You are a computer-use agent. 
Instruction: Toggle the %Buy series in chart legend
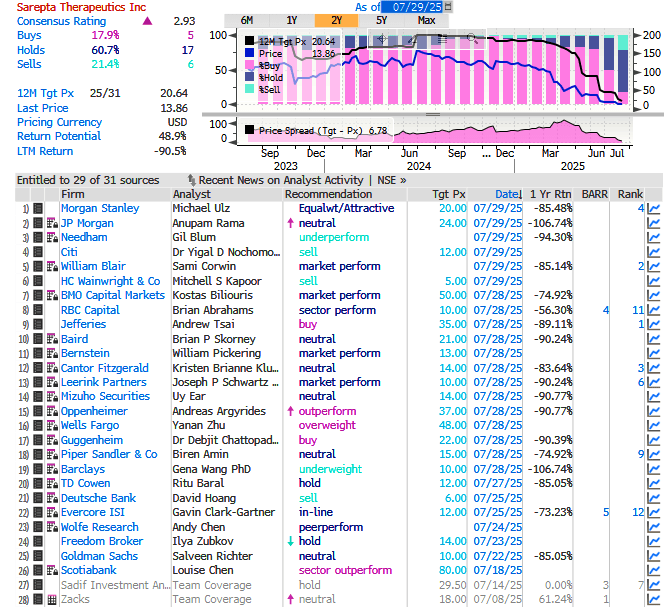[250, 66]
